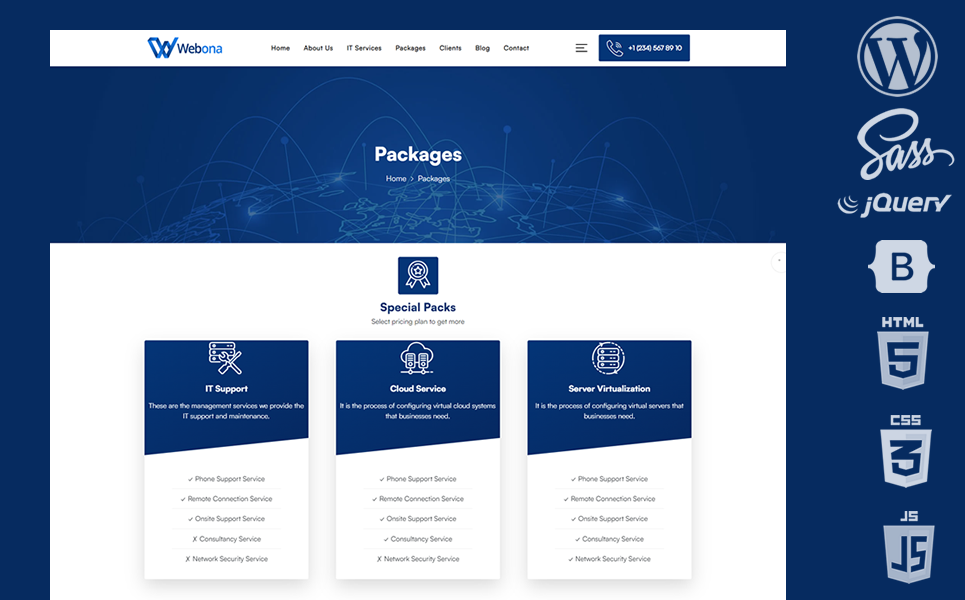Open the Packages nav menu item
The height and width of the screenshot is (600, 965).
[x=410, y=48]
